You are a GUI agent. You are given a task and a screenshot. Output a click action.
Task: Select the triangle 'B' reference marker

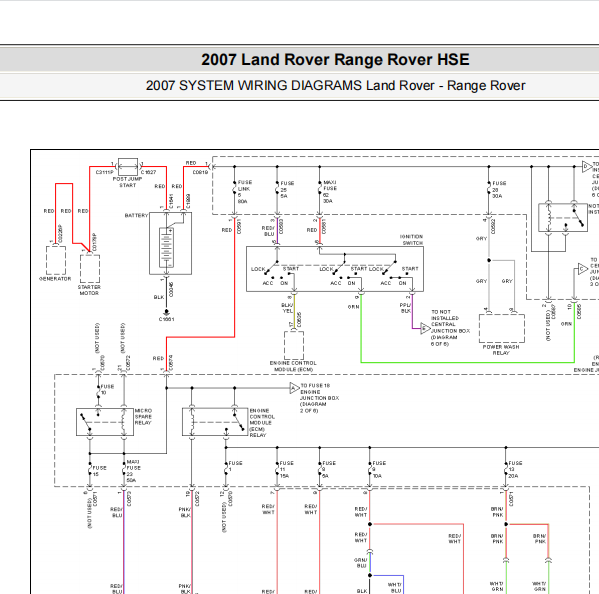(x=425, y=328)
